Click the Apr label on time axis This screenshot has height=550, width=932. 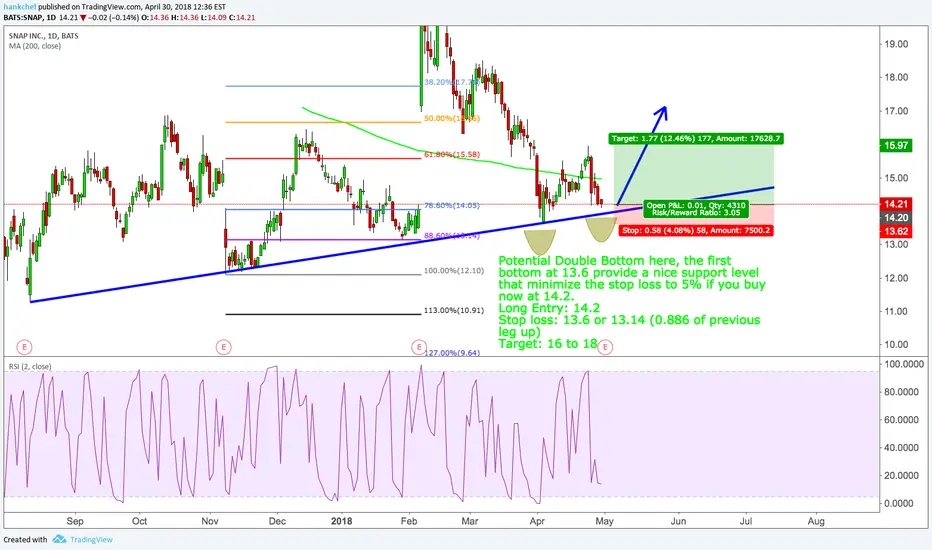point(537,521)
